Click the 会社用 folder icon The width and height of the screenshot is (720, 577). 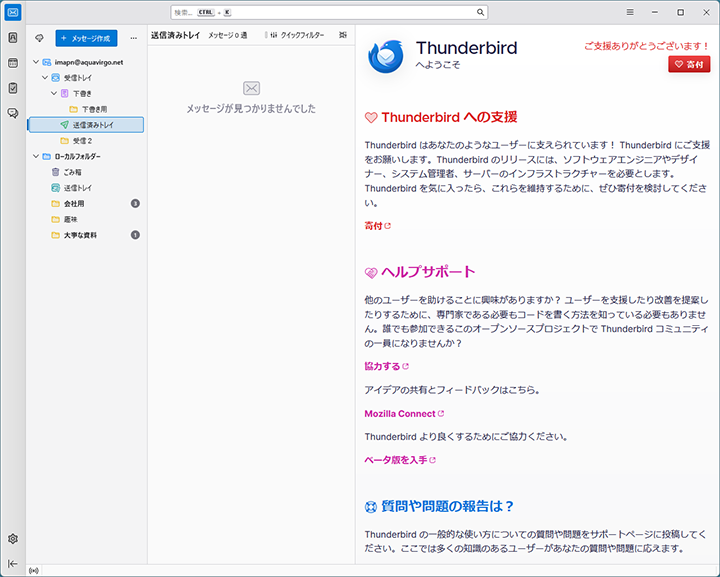(x=56, y=203)
